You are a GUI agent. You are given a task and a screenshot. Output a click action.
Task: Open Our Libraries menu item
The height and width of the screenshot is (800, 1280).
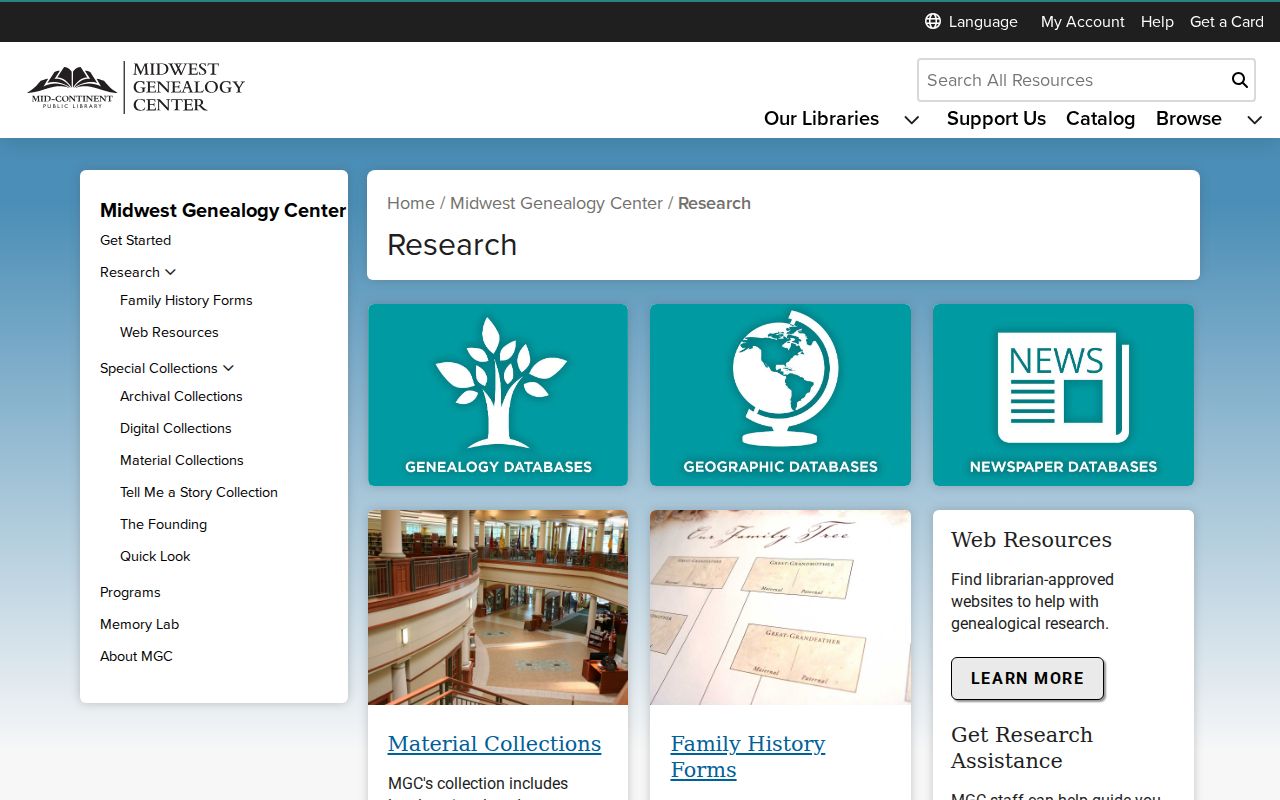pyautogui.click(x=821, y=118)
